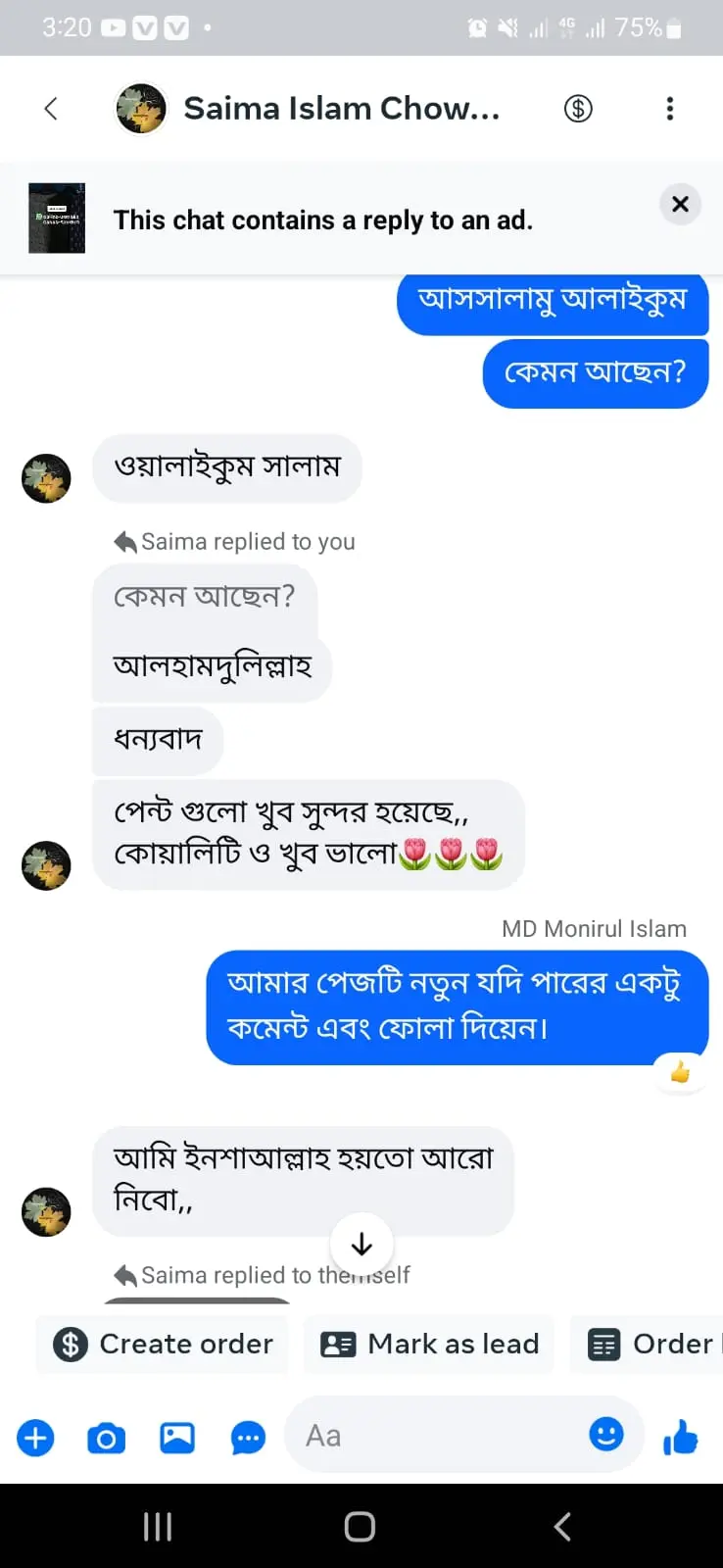The height and width of the screenshot is (1568, 723).
Task: Tap Mark as lead button
Action: click(430, 1344)
